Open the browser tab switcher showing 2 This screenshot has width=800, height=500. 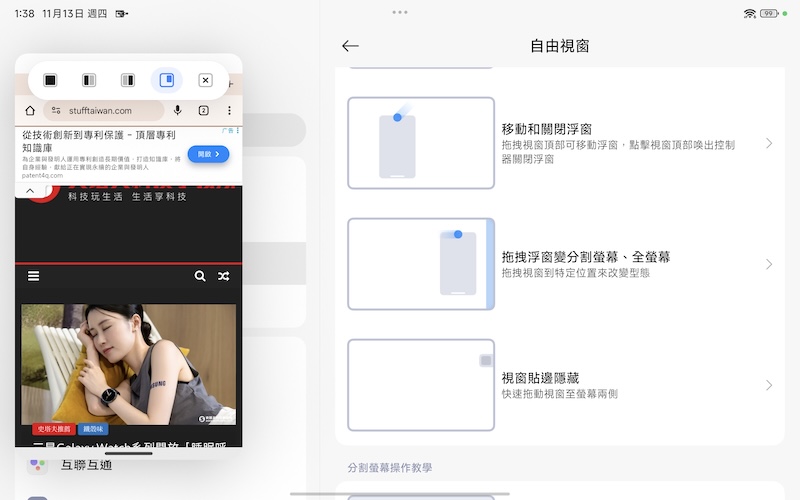(x=204, y=111)
